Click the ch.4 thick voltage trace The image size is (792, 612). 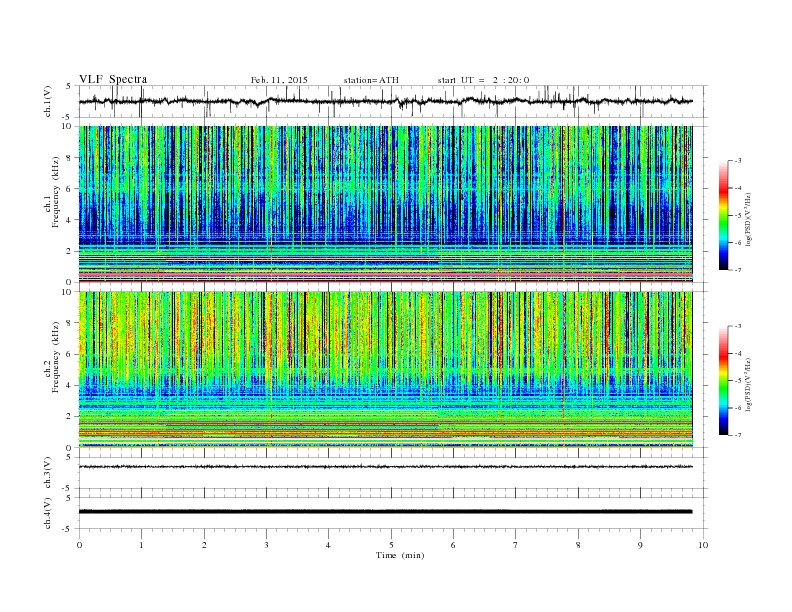pos(386,512)
